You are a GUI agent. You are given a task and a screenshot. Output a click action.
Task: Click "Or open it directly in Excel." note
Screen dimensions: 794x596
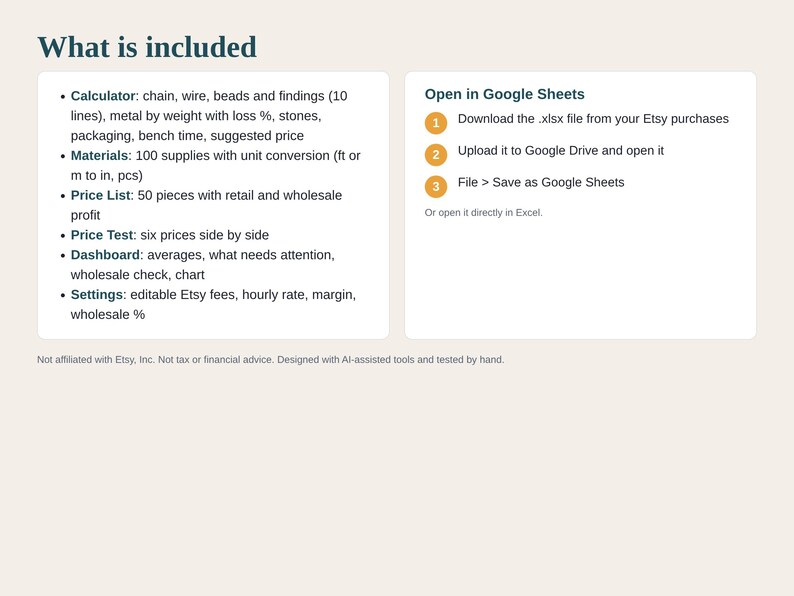coord(484,213)
